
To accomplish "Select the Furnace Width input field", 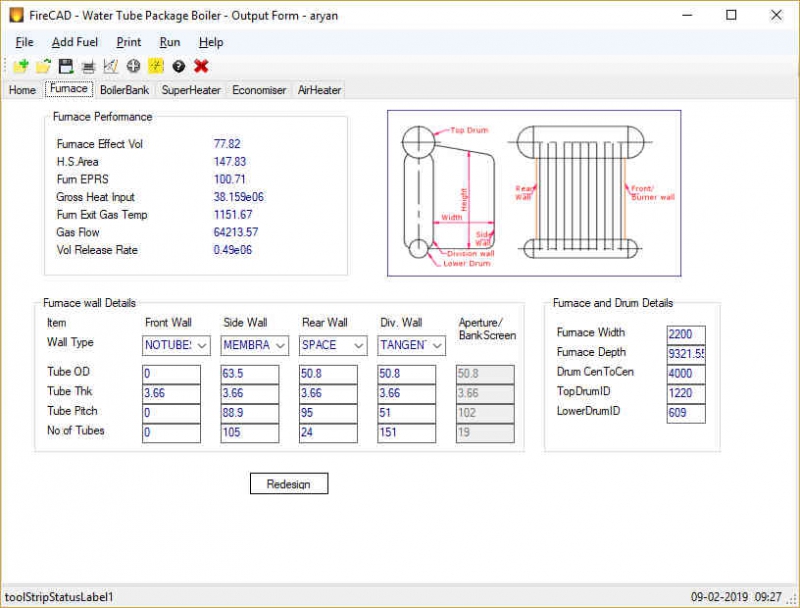I will coord(686,334).
